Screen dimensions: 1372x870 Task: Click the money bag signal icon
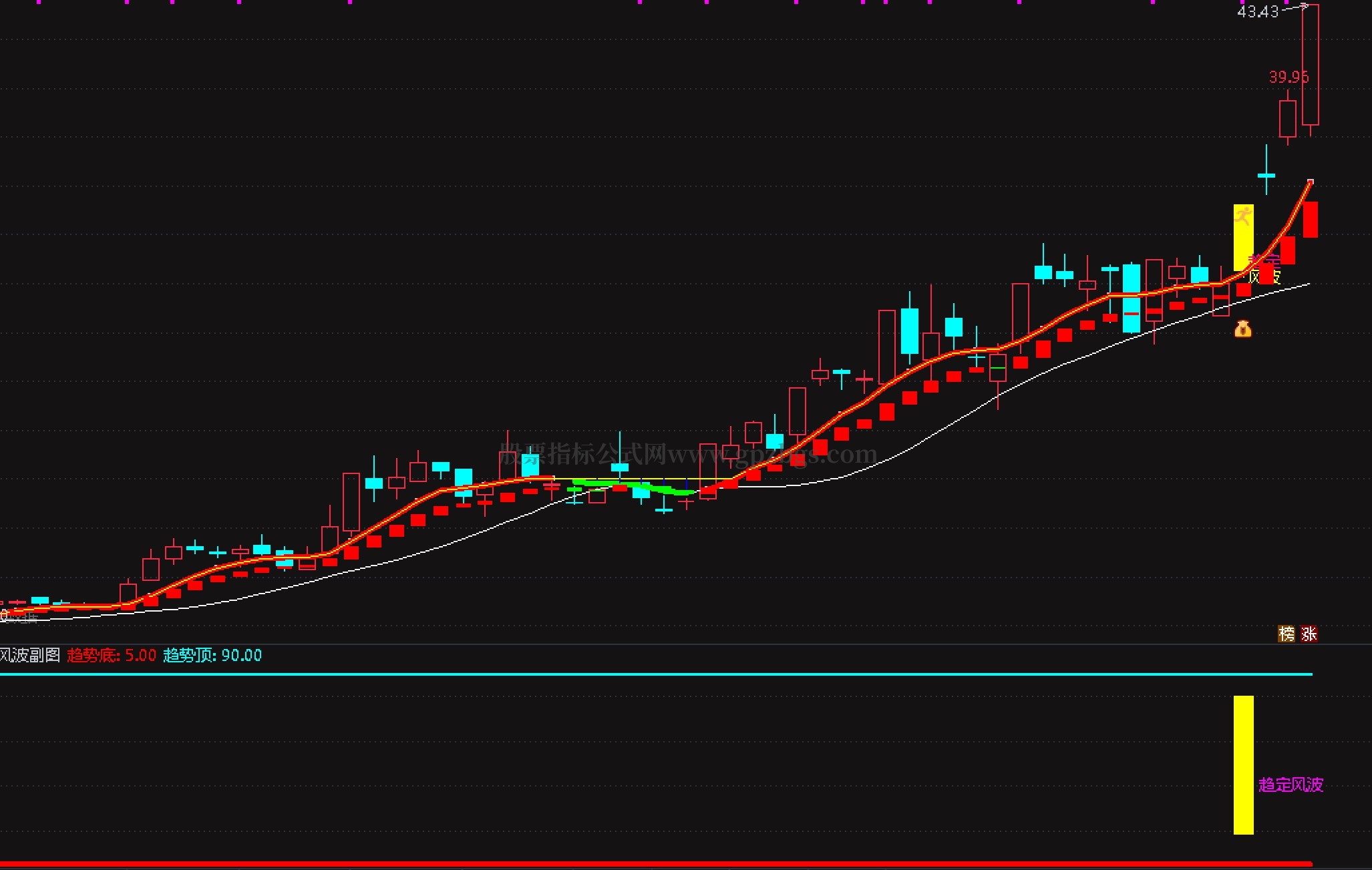[x=1242, y=329]
